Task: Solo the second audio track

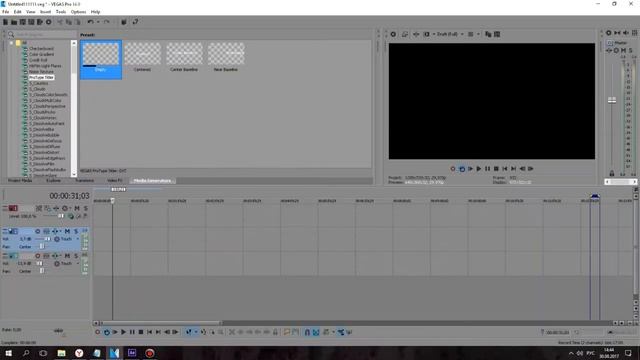Action: point(76,256)
